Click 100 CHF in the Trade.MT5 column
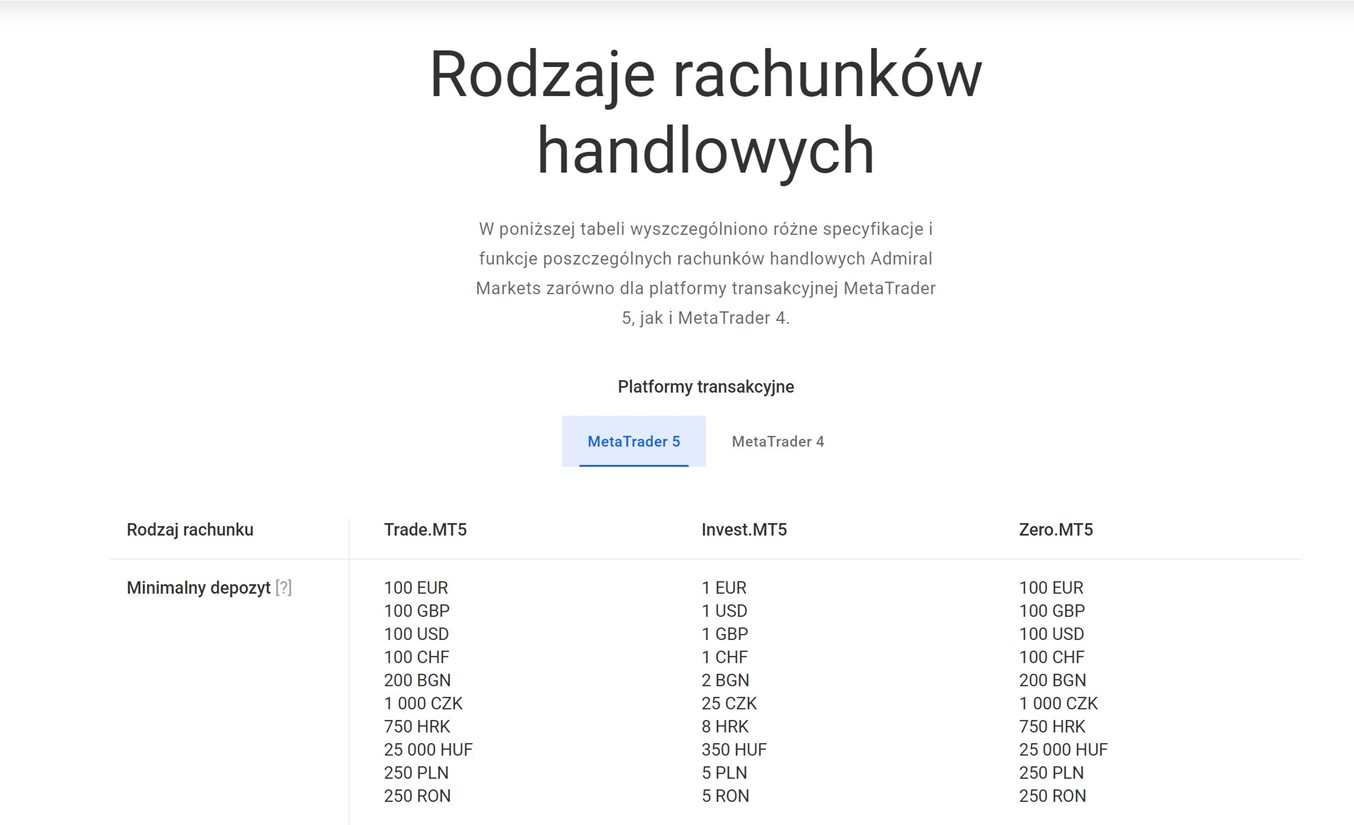 point(417,657)
